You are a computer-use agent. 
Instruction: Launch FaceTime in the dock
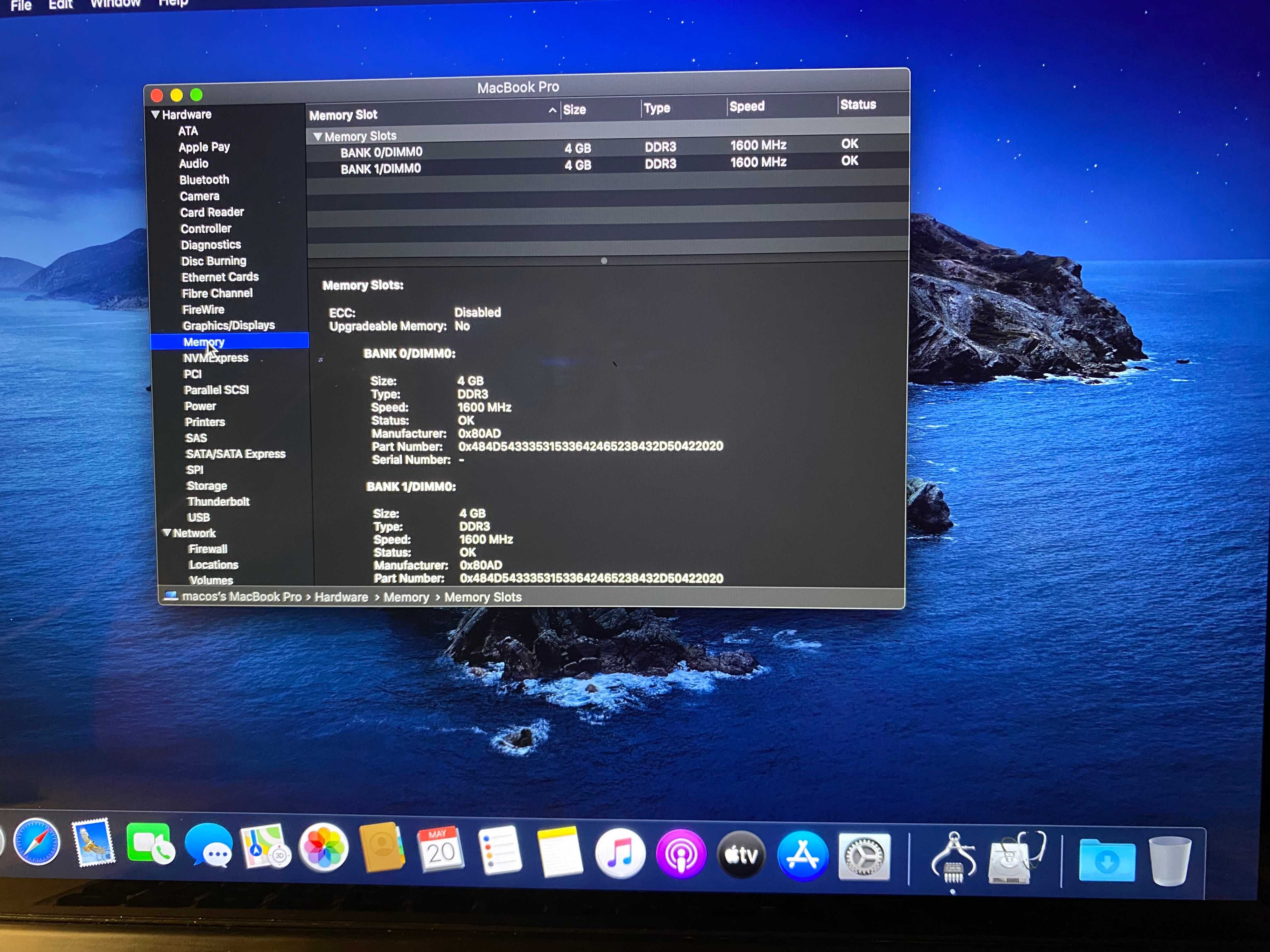click(x=151, y=844)
